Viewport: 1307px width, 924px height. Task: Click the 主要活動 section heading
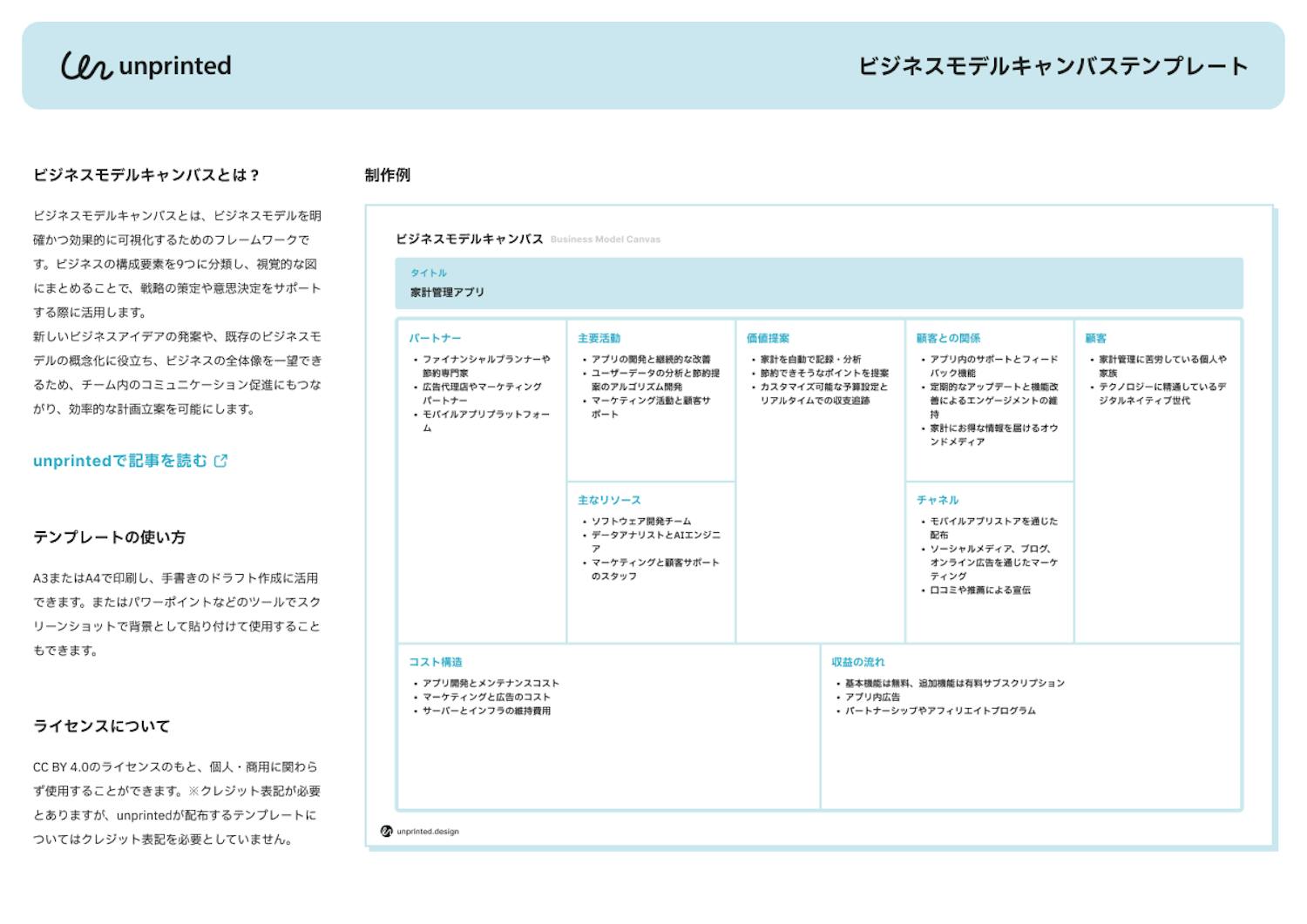click(599, 338)
